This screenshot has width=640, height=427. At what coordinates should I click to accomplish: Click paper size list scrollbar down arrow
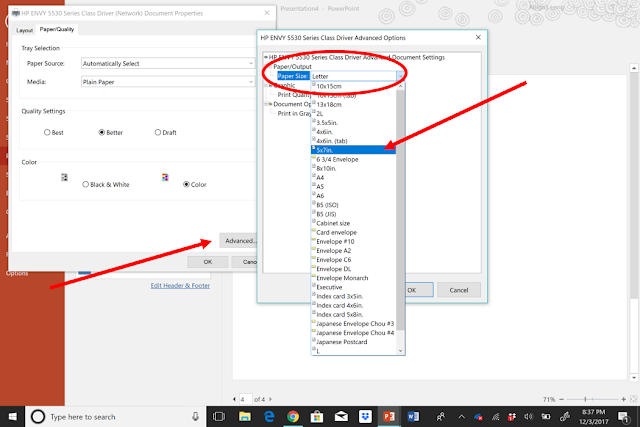[x=400, y=351]
